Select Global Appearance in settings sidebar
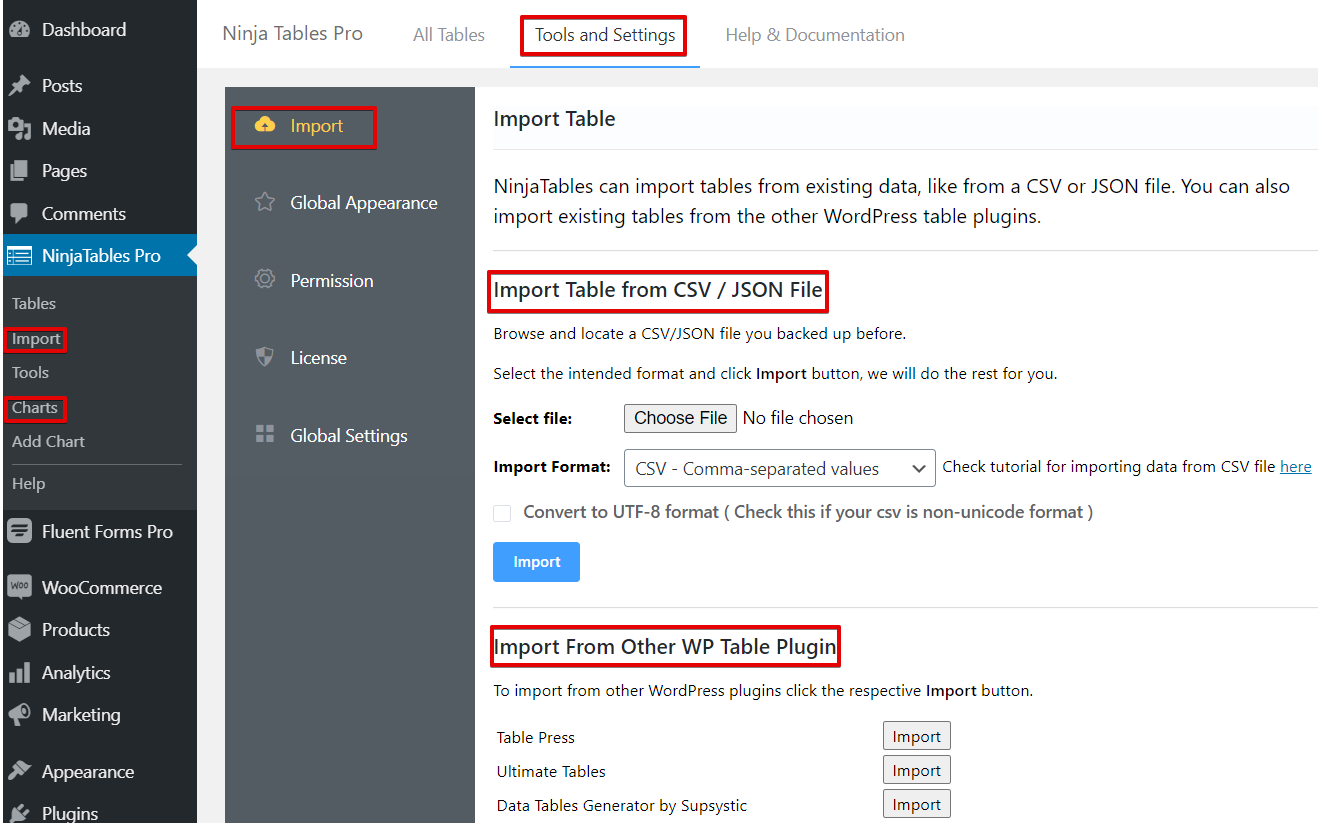The height and width of the screenshot is (823, 1318). tap(364, 203)
